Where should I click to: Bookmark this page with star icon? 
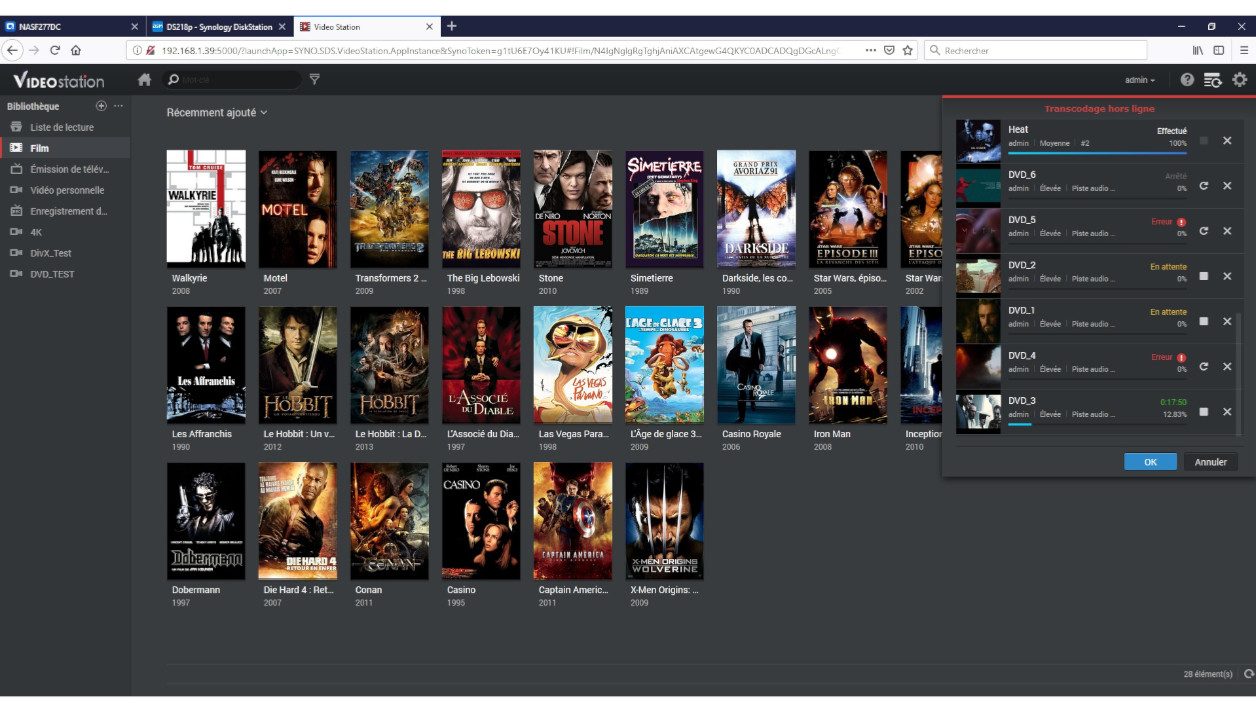pos(908,50)
